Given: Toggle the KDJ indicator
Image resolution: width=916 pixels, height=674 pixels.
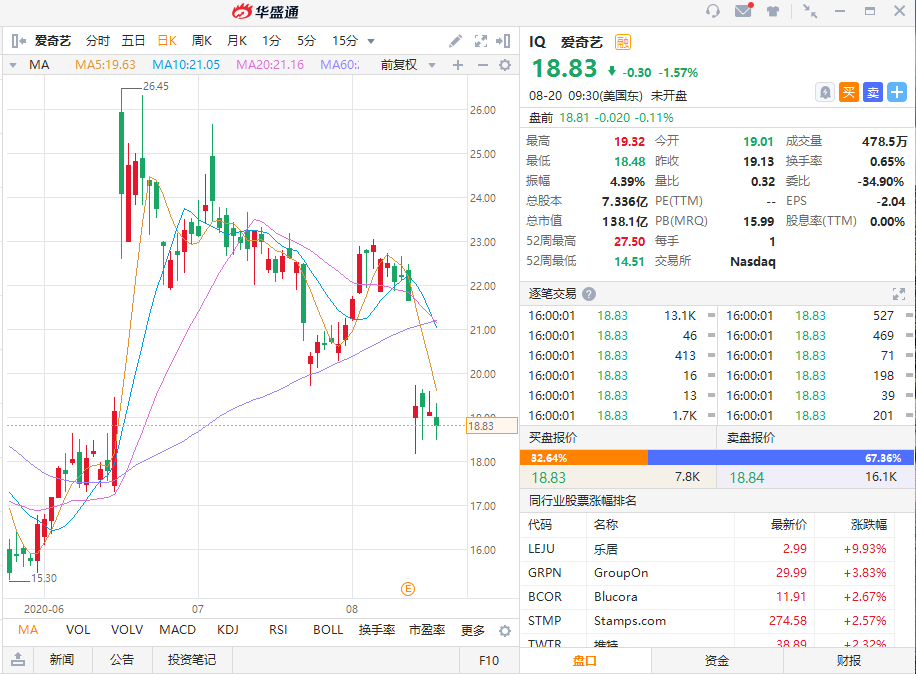Looking at the screenshot, I should [x=228, y=630].
